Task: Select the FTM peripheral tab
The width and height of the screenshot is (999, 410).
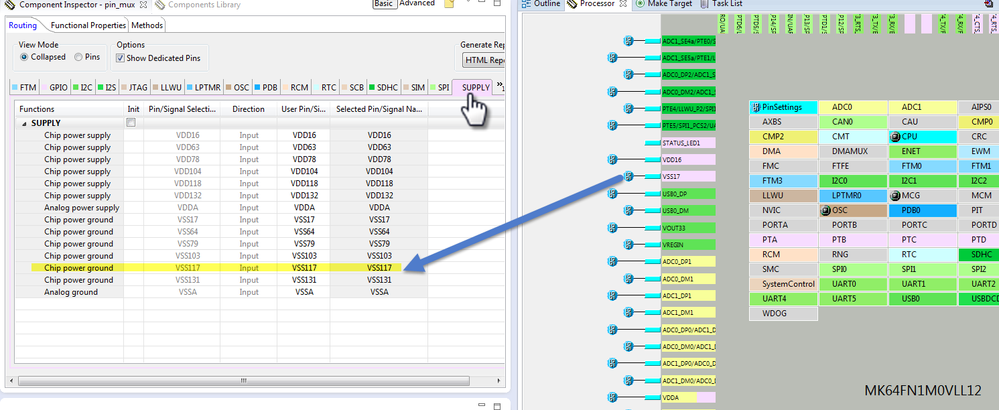Action: pos(24,87)
